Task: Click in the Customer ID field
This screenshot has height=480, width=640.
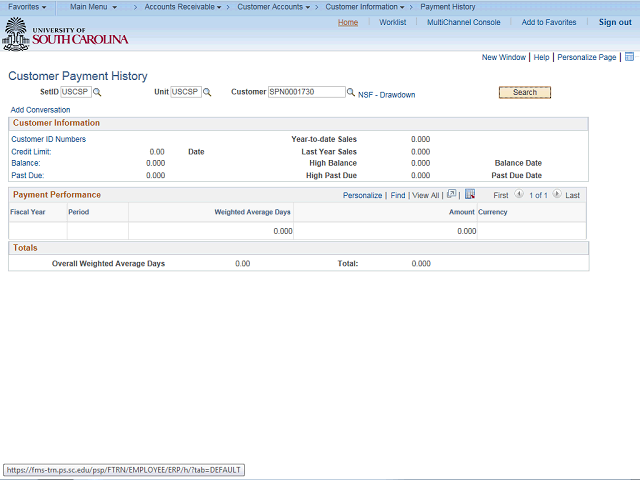Action: 307,92
